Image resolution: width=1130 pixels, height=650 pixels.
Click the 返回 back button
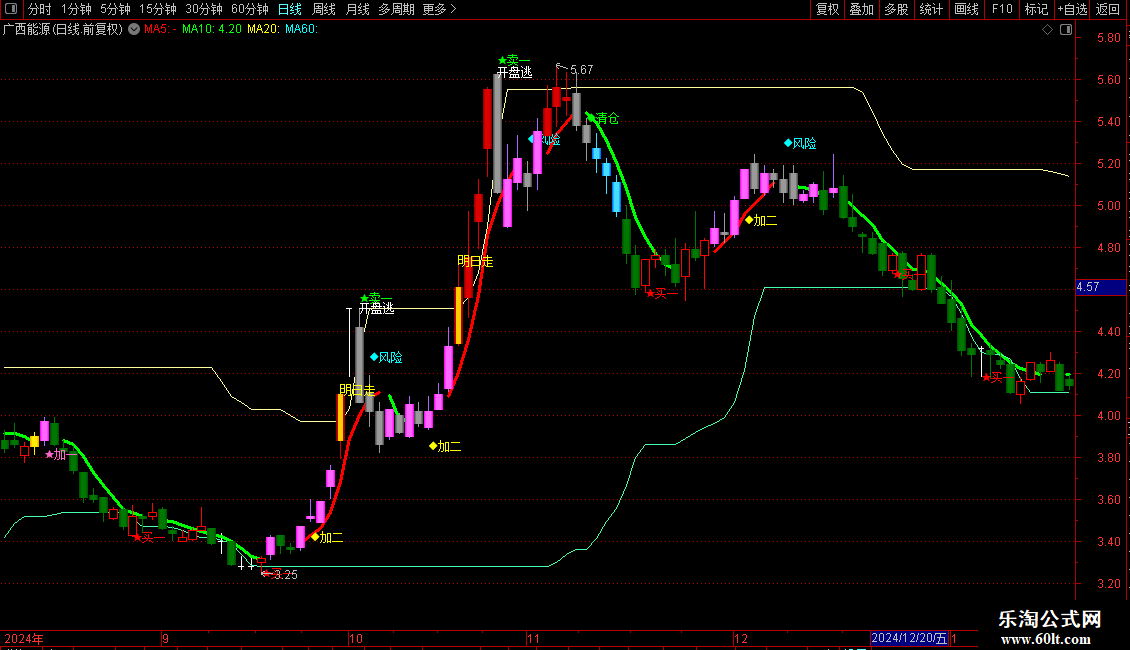tap(1108, 9)
